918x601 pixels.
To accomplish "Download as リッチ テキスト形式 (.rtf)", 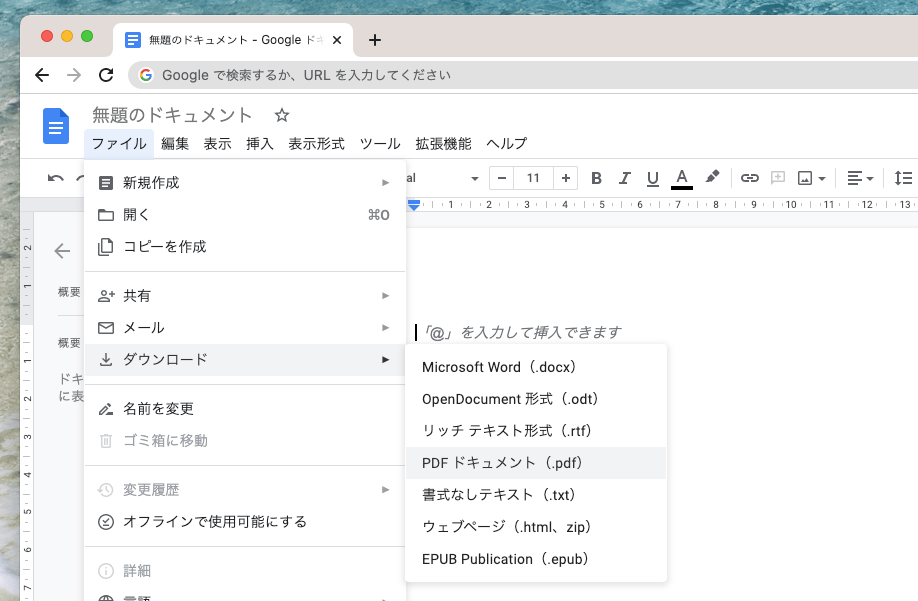I will pyautogui.click(x=536, y=431).
